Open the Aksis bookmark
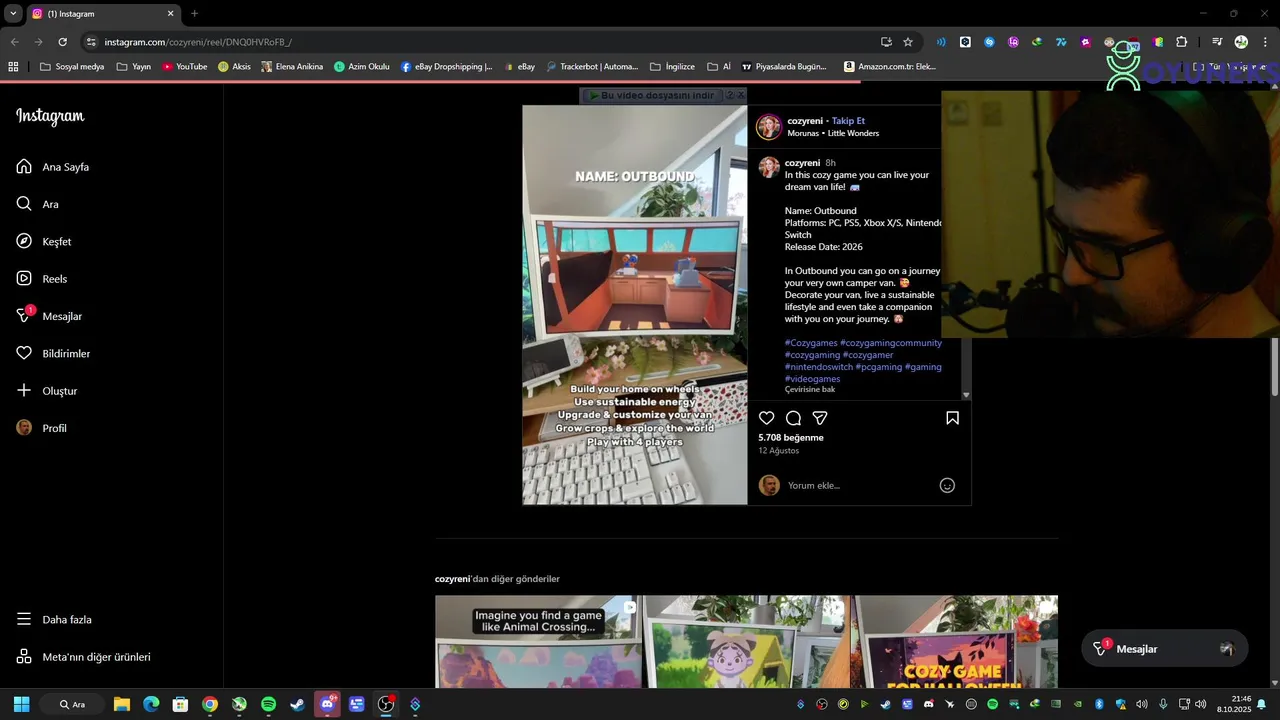 (x=234, y=67)
